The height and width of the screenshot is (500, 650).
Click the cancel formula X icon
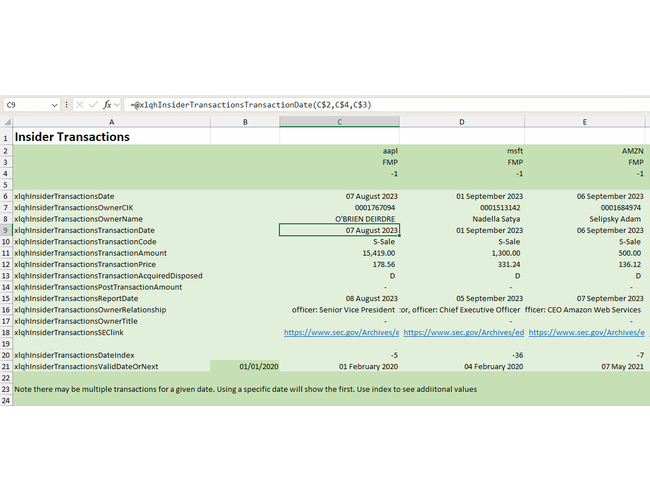tap(80, 105)
